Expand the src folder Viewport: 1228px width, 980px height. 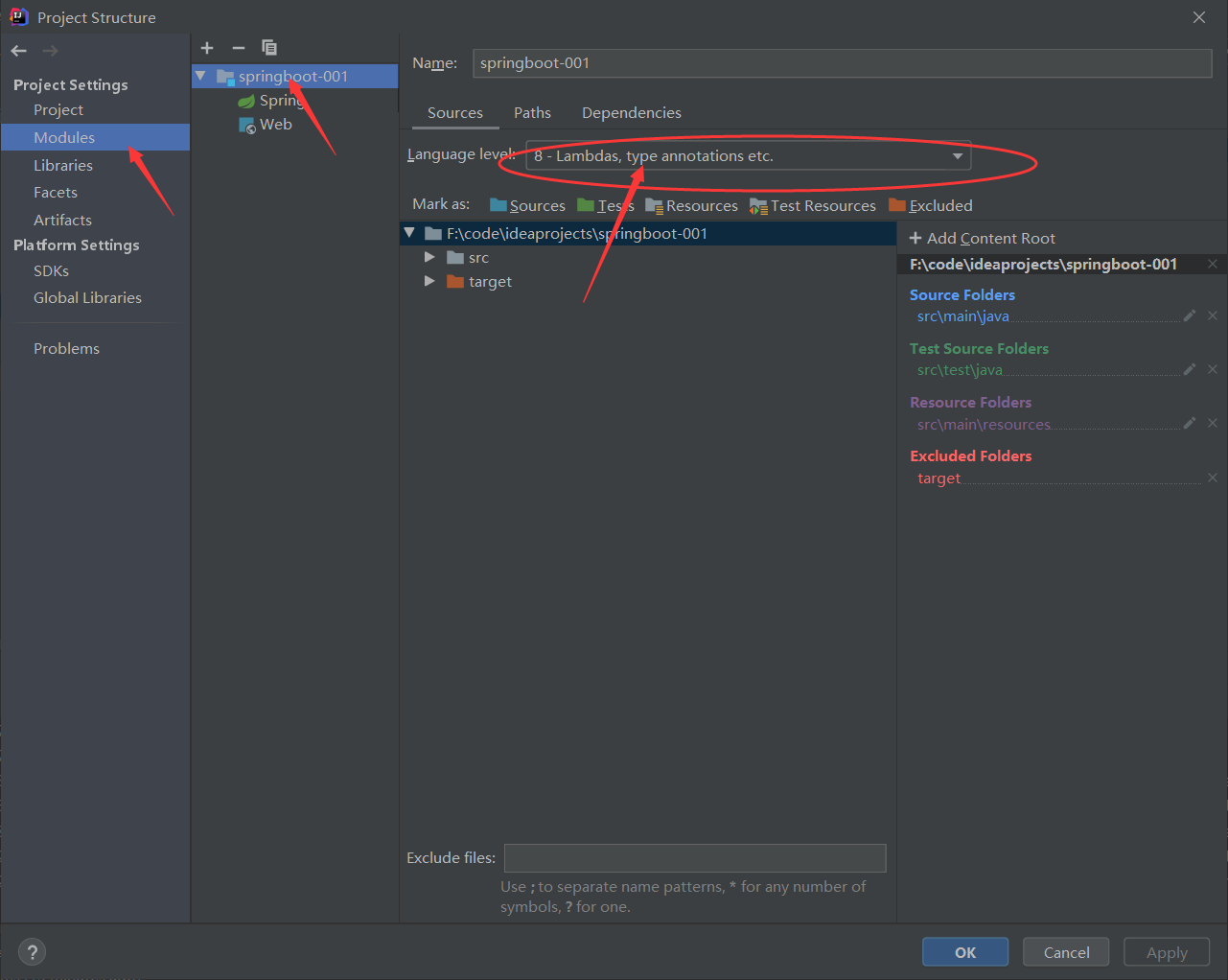429,257
